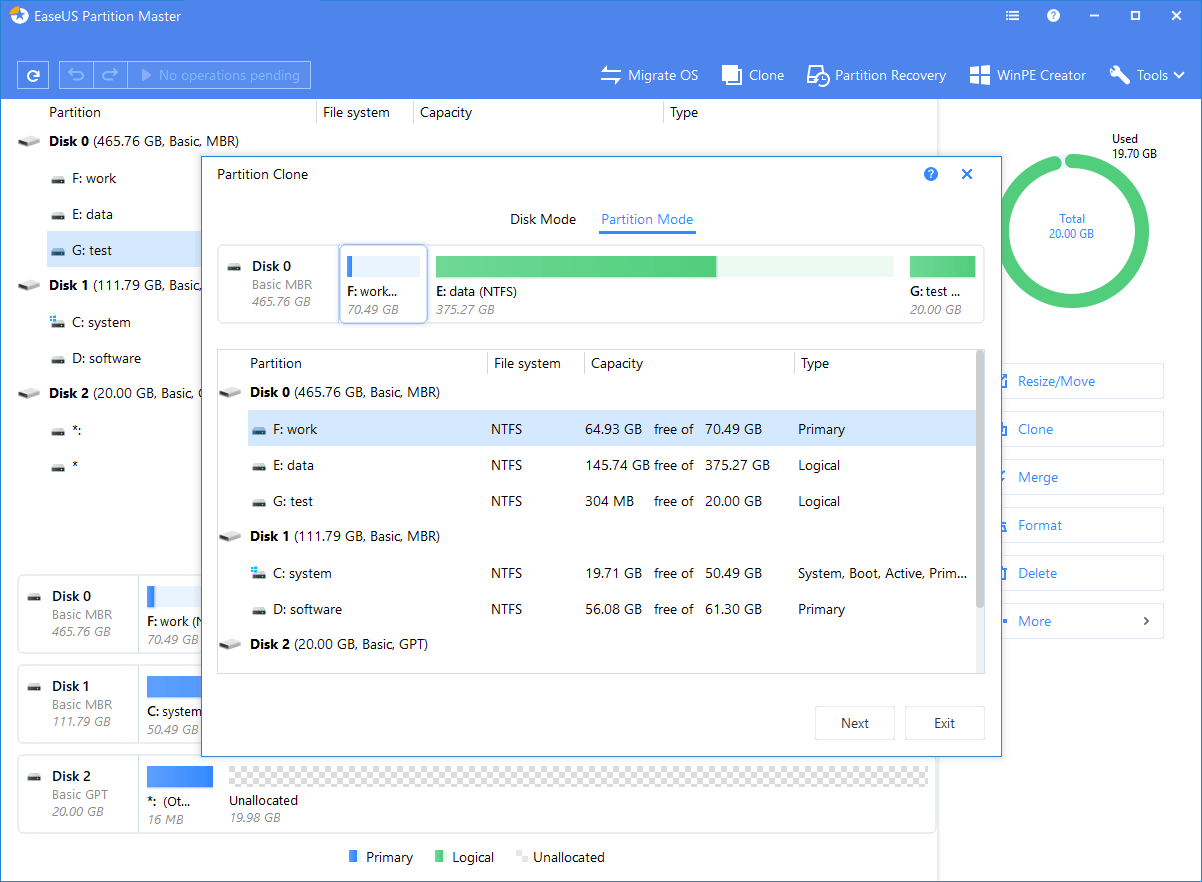The height and width of the screenshot is (882, 1202).
Task: Click the Exit button
Action: pos(944,722)
